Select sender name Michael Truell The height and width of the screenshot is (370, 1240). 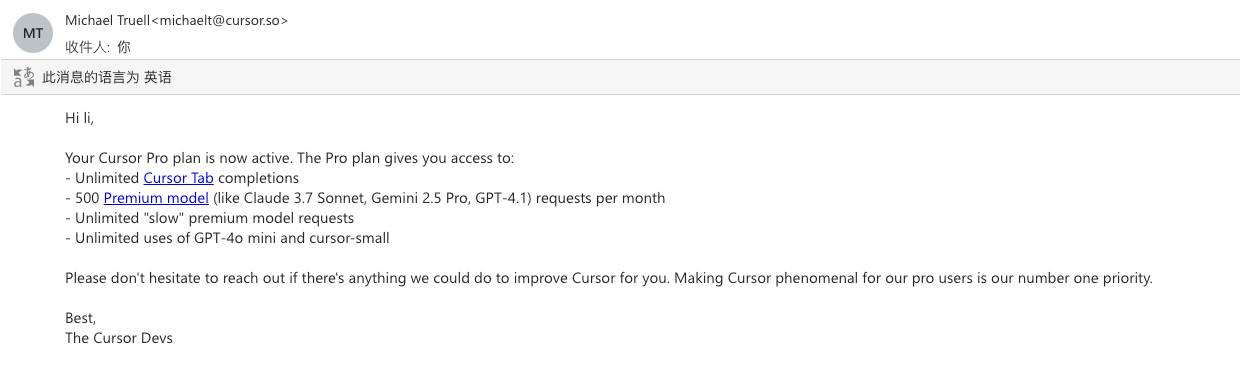click(107, 20)
